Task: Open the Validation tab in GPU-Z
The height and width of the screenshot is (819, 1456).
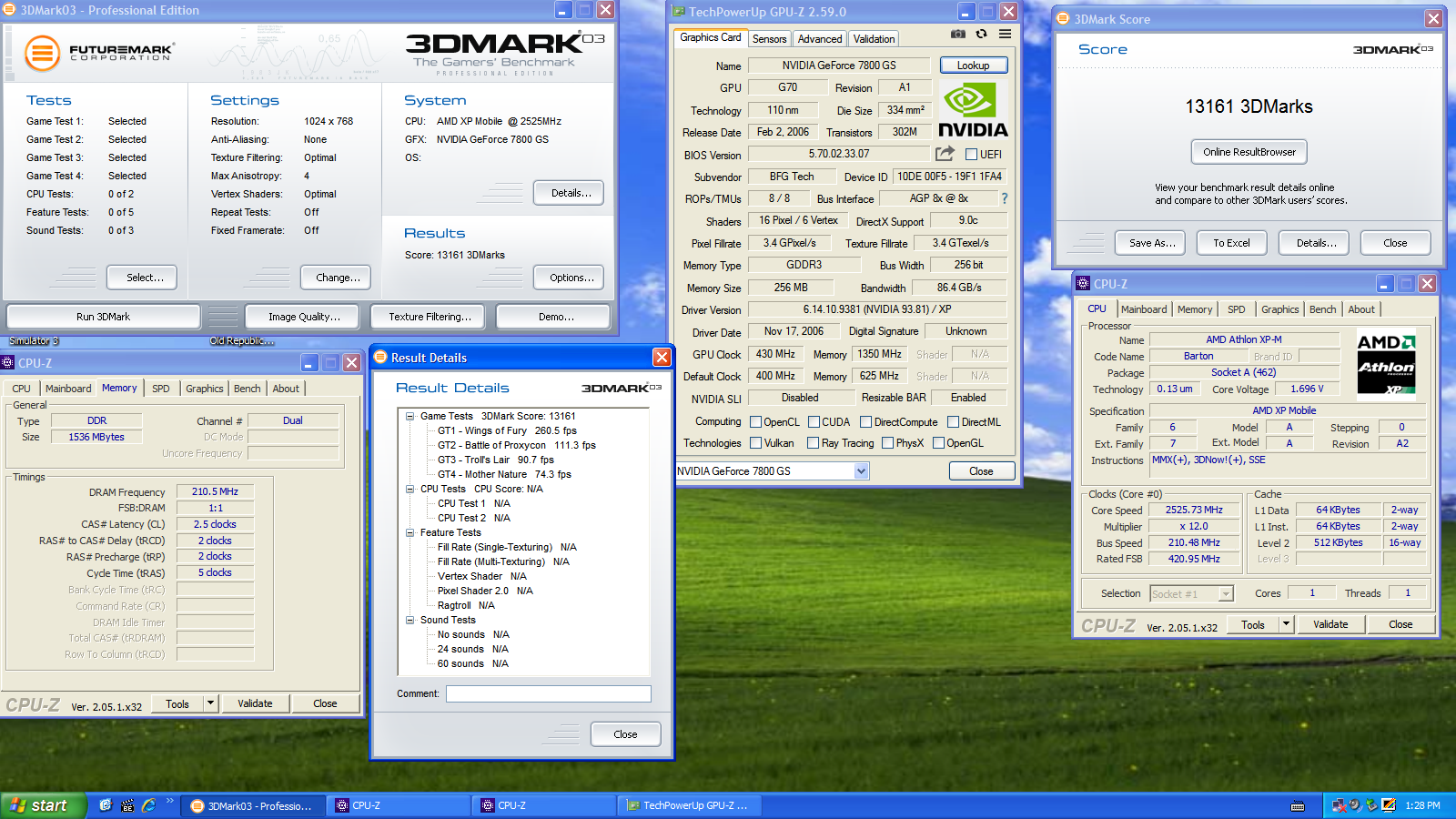Action: click(x=874, y=39)
